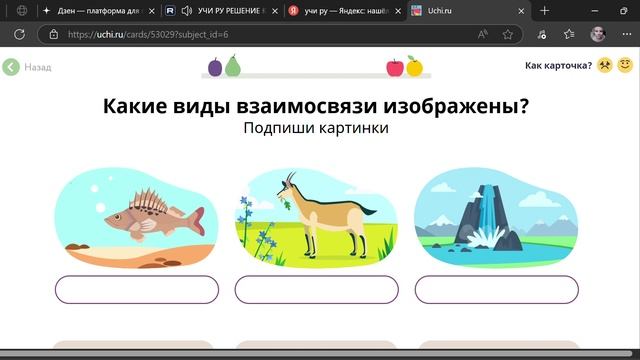Add this page to favorites star
The image size is (640, 360).
tap(507, 34)
